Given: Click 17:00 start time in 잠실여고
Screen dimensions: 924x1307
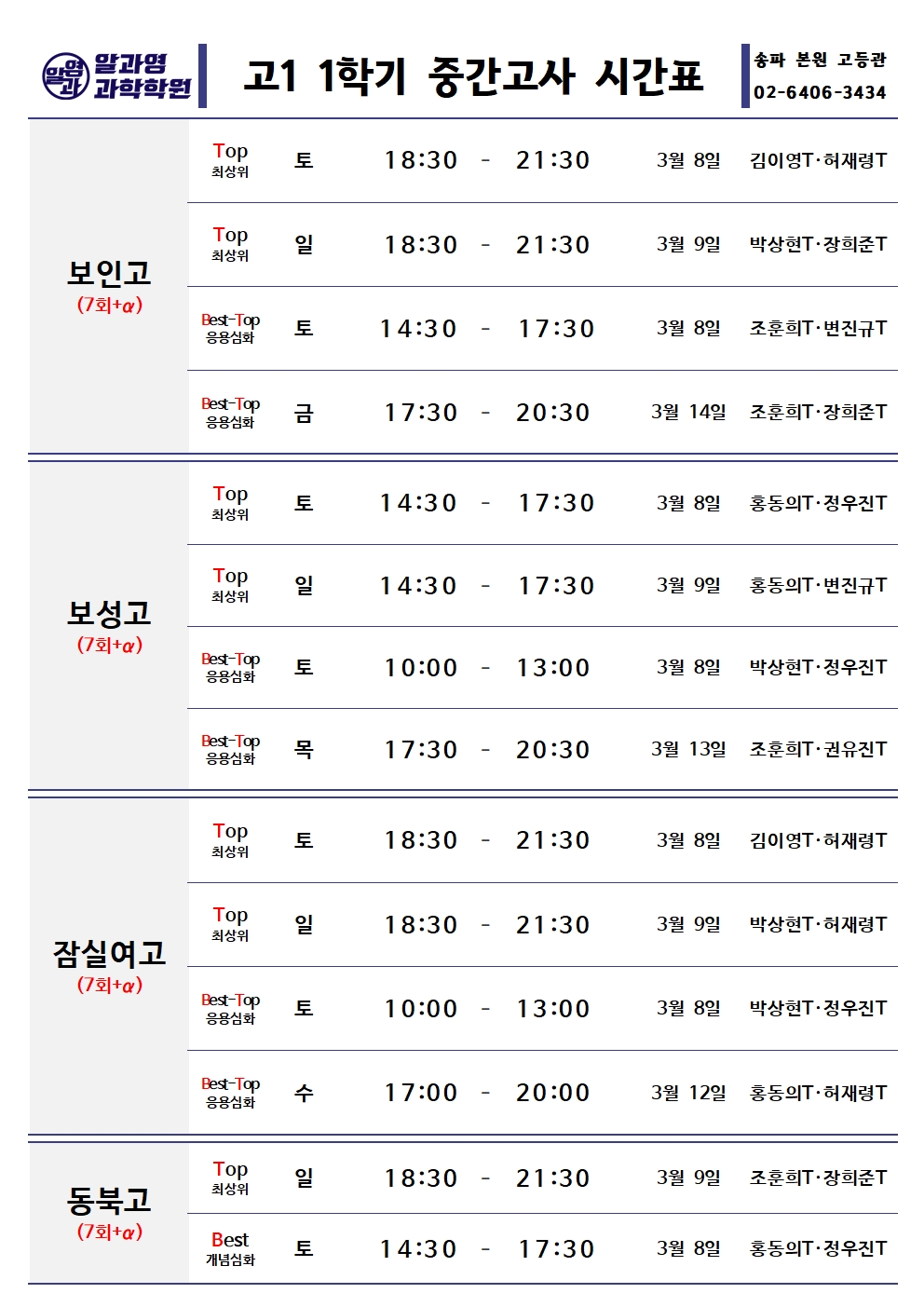Looking at the screenshot, I should tap(421, 1093).
